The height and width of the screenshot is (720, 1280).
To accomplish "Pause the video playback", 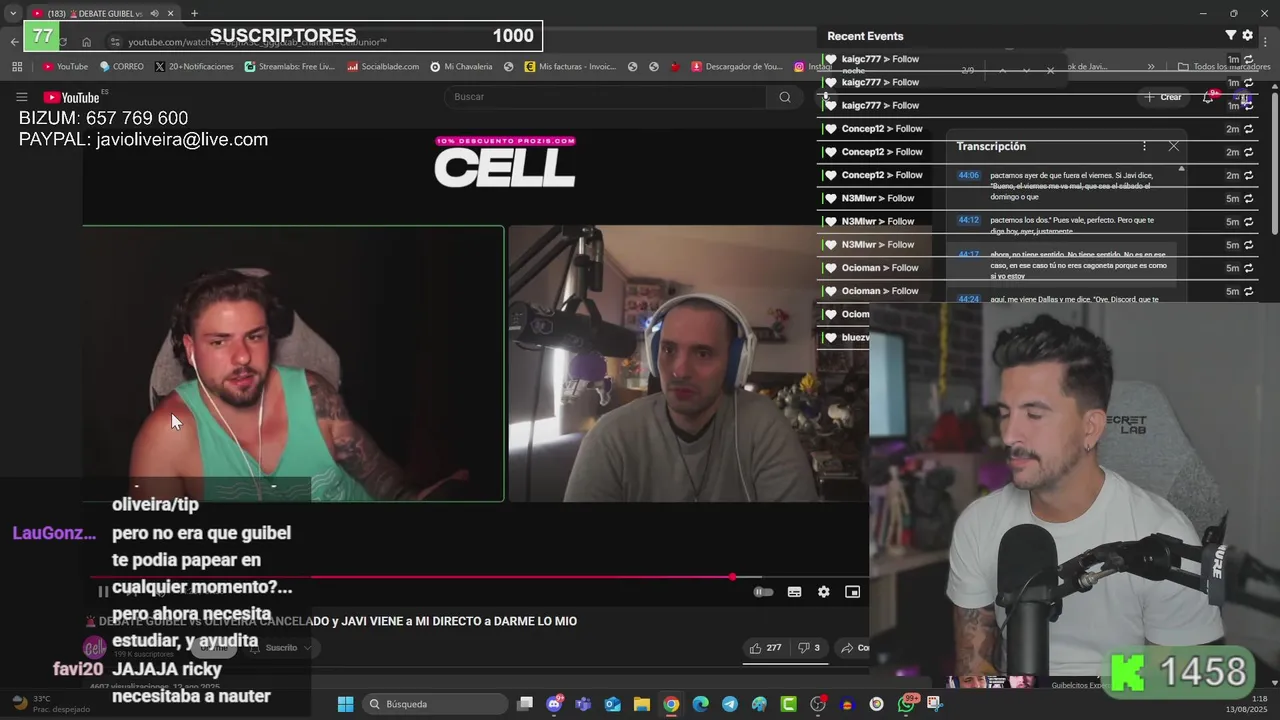I will [x=103, y=592].
